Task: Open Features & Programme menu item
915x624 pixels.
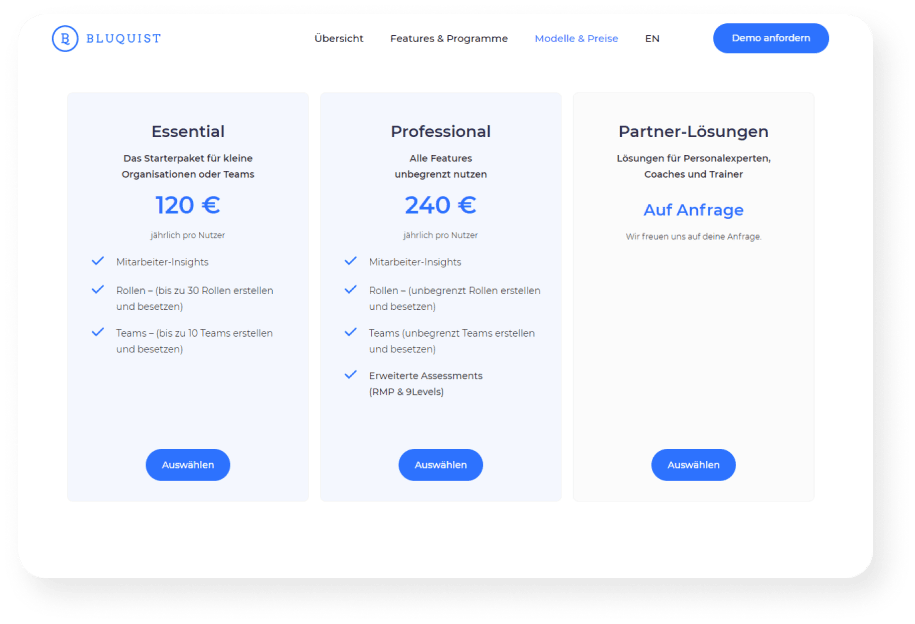Action: [x=449, y=39]
